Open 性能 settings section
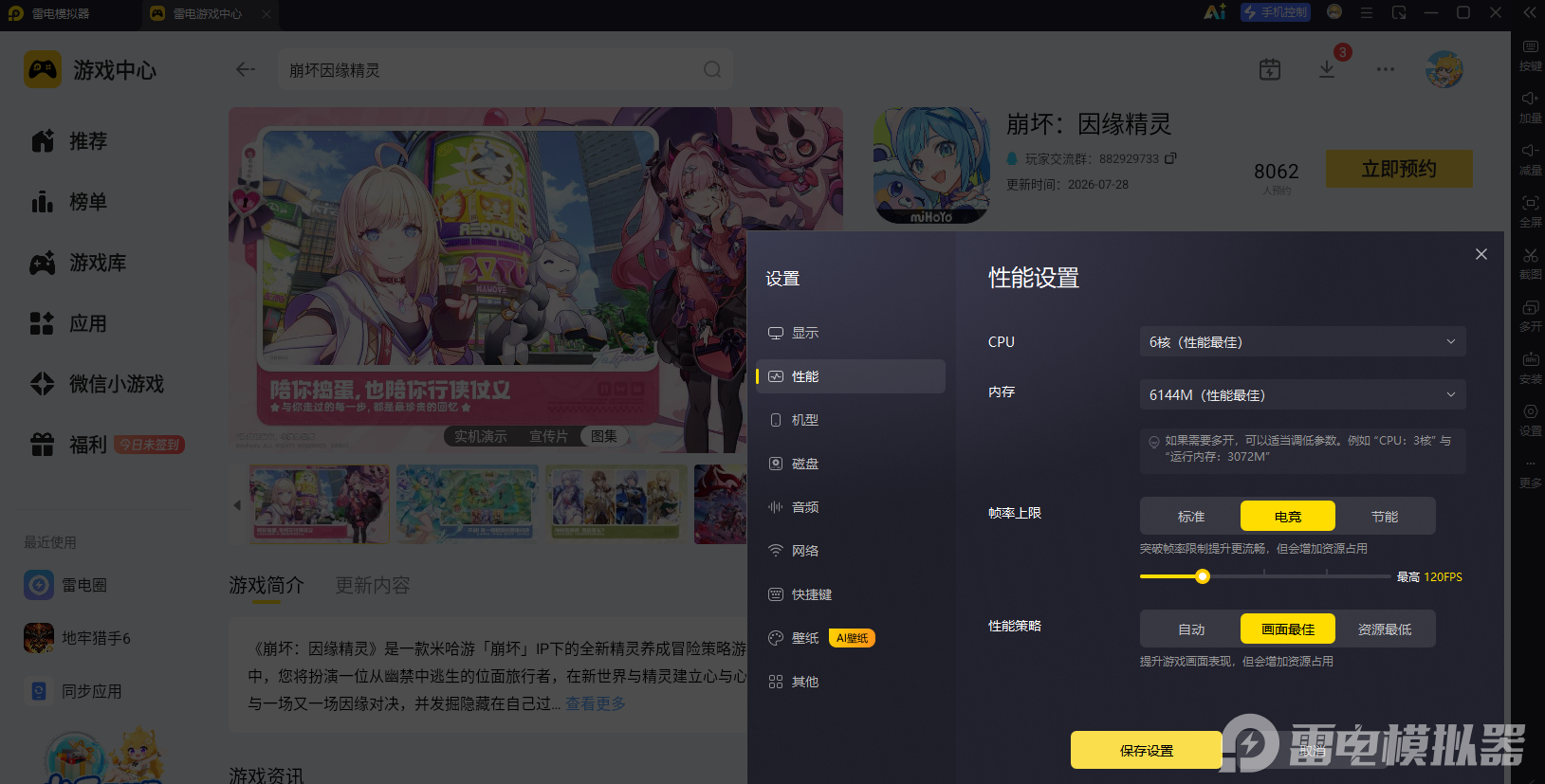The width and height of the screenshot is (1545, 784). point(851,376)
